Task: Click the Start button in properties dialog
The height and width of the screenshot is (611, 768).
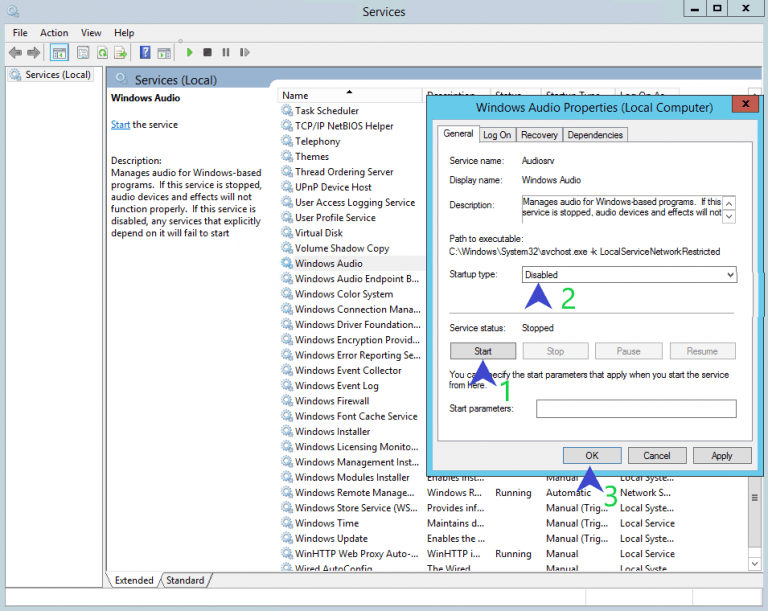Action: click(x=482, y=351)
